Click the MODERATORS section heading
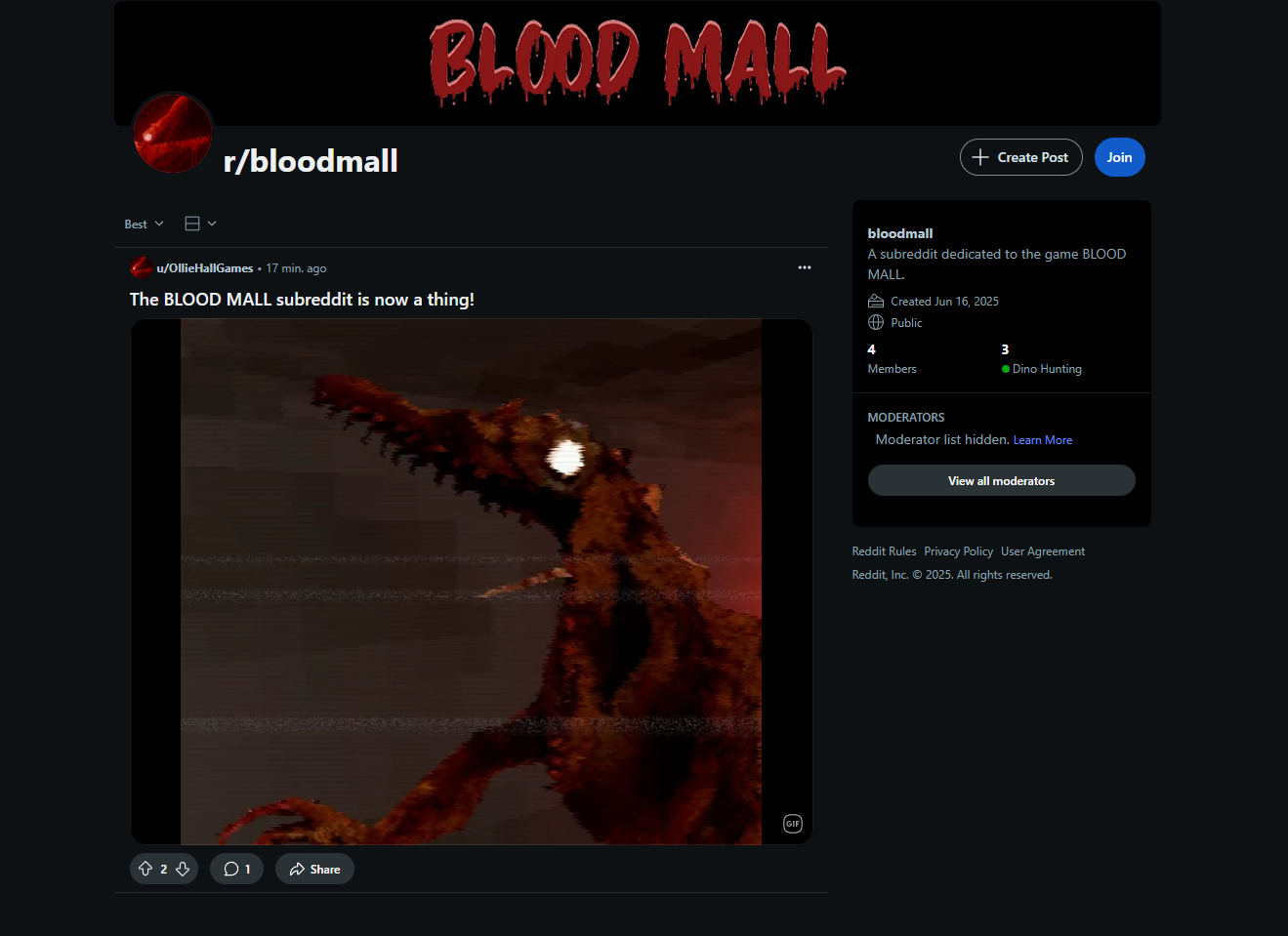 tap(906, 417)
